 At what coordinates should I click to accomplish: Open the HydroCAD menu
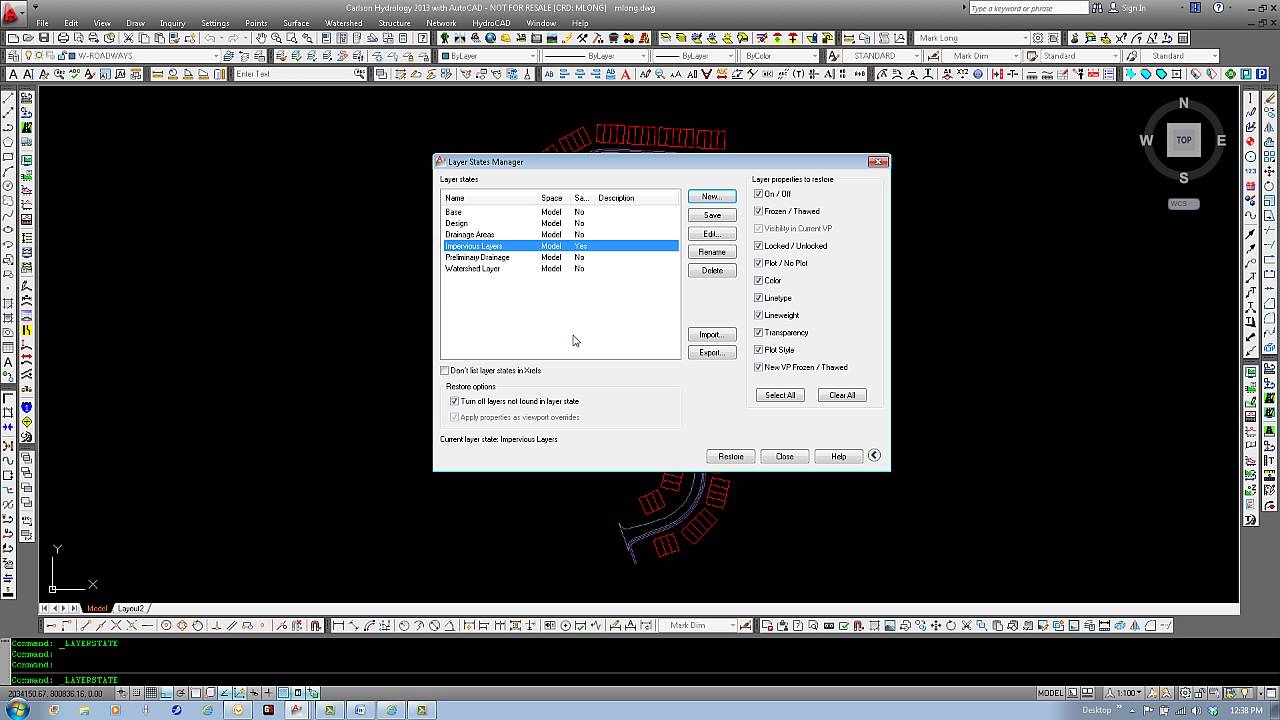click(492, 23)
